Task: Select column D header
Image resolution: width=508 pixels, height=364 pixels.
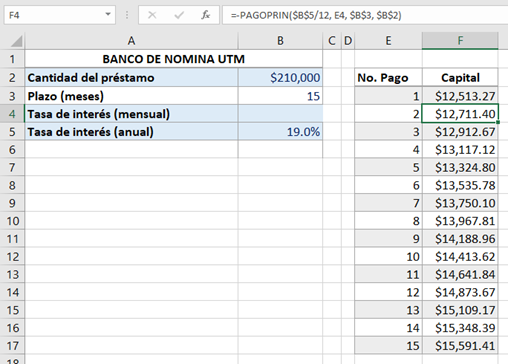Action: point(348,41)
